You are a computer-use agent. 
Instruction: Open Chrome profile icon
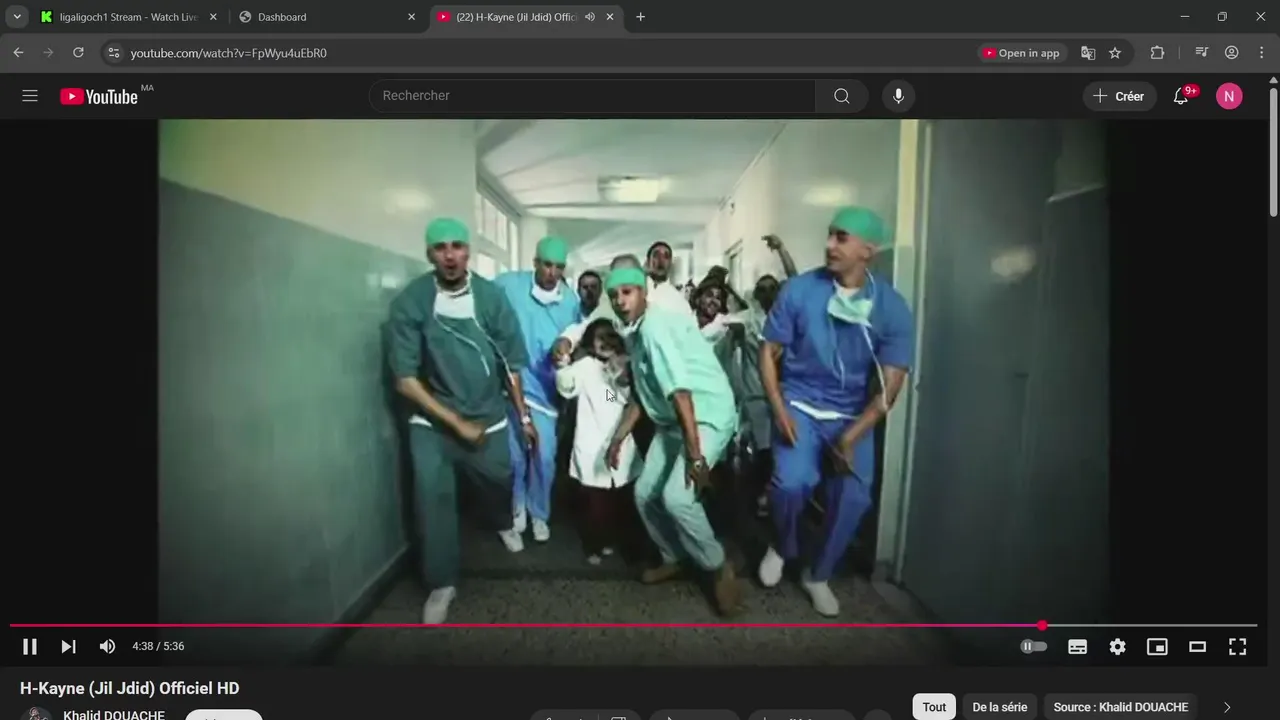click(1232, 53)
